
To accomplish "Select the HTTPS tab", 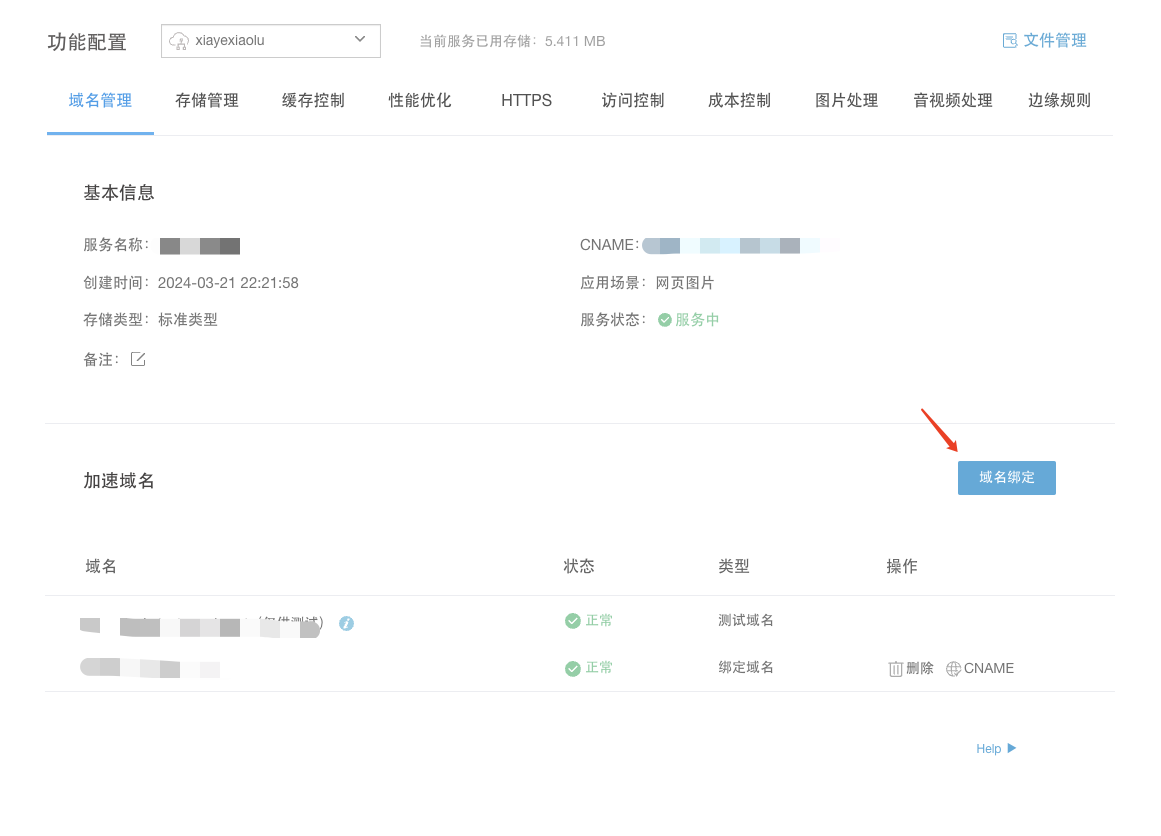I will pos(526,100).
